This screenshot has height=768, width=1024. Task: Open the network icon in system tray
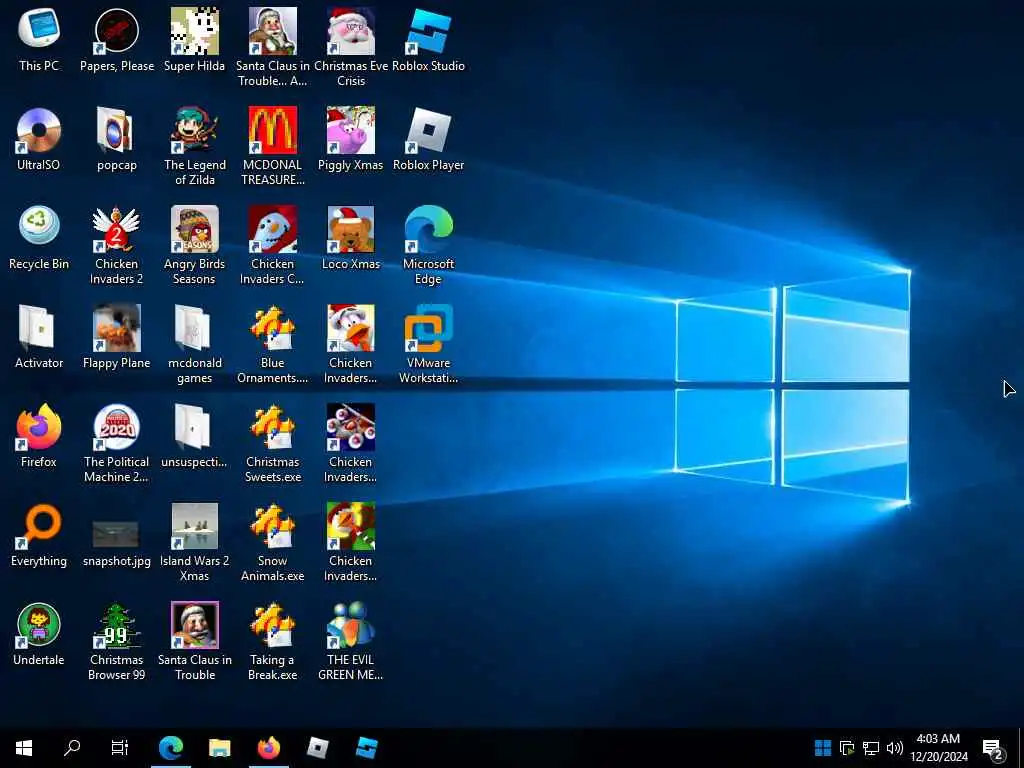click(871, 748)
